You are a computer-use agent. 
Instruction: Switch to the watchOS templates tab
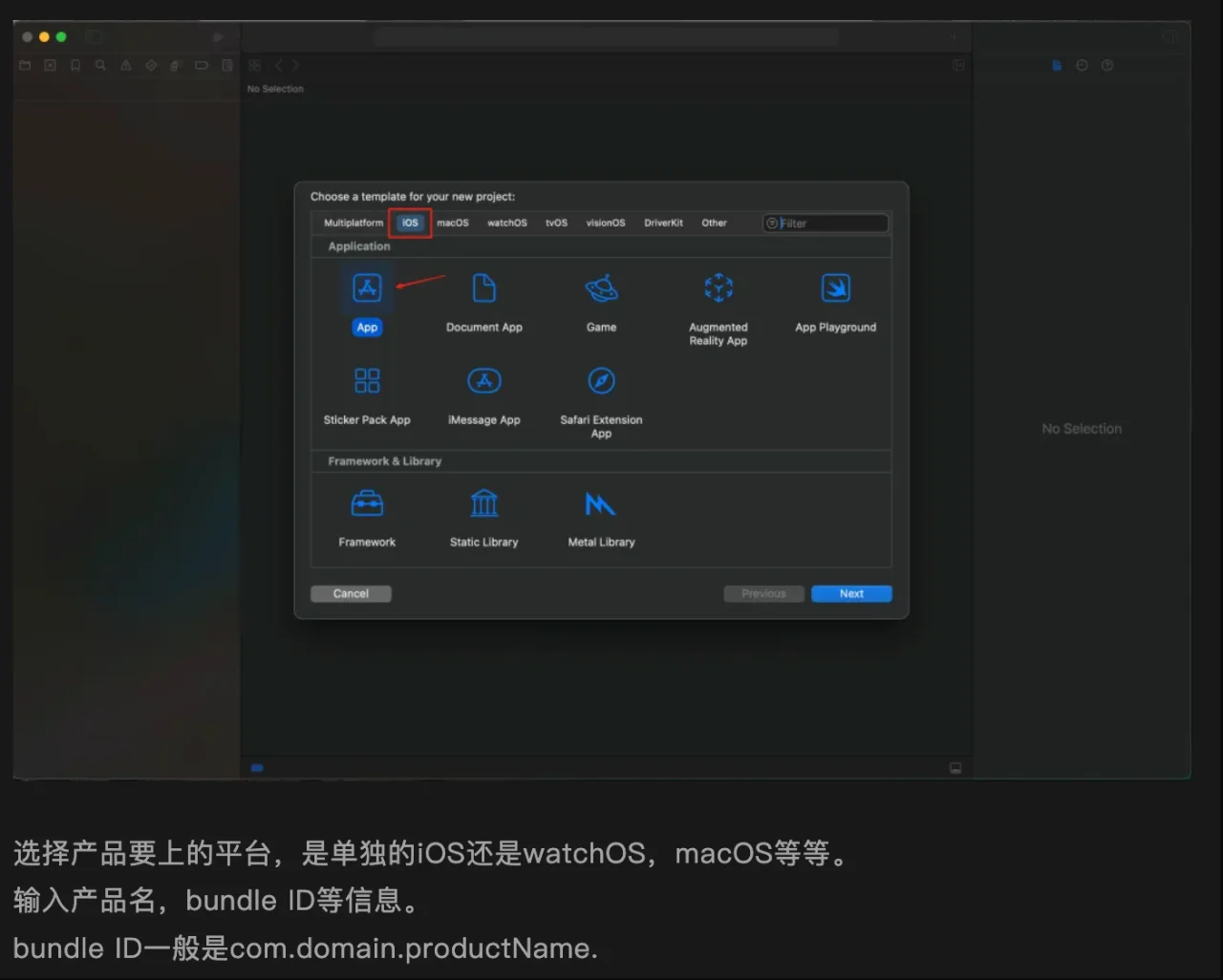click(x=506, y=223)
